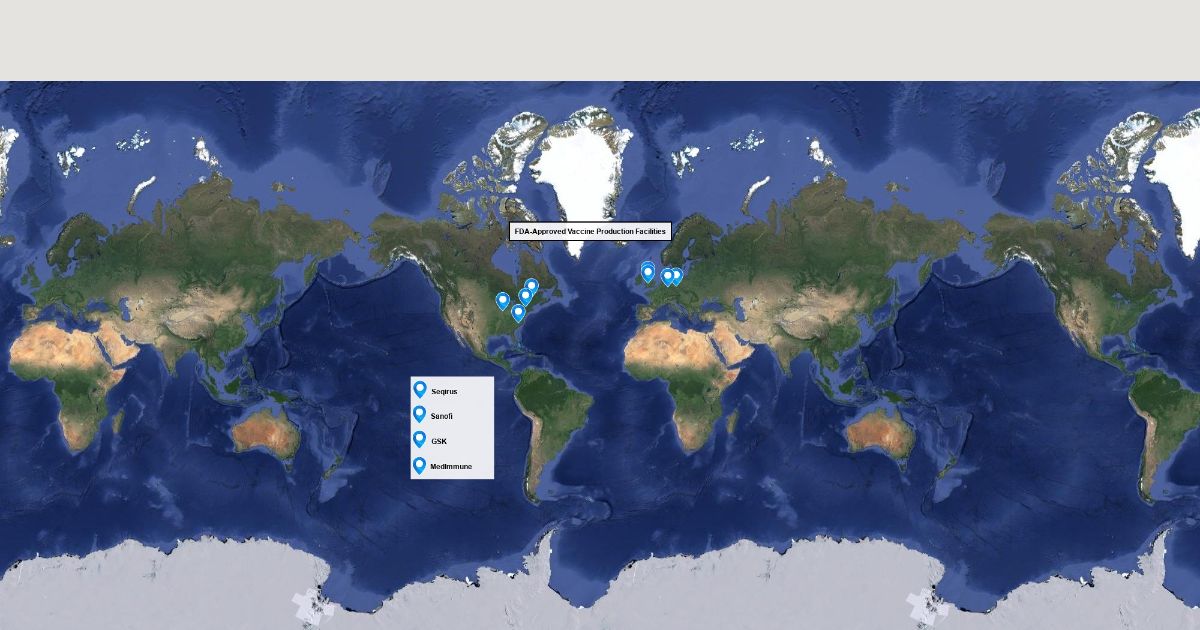1200x630 pixels.
Task: Select the northernmost marker near Quebec
Action: tap(531, 287)
